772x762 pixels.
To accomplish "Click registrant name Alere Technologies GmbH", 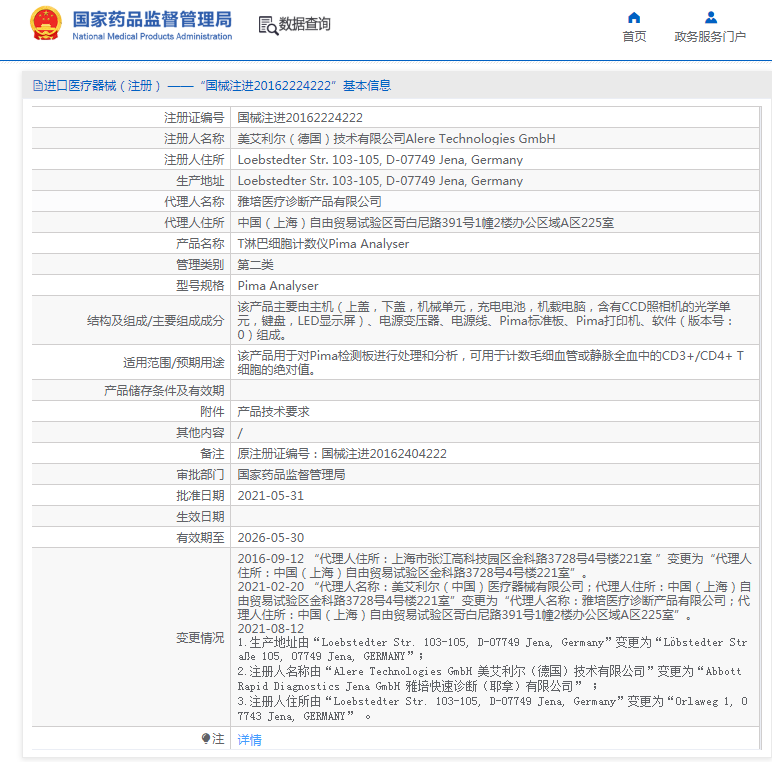I will pos(396,139).
